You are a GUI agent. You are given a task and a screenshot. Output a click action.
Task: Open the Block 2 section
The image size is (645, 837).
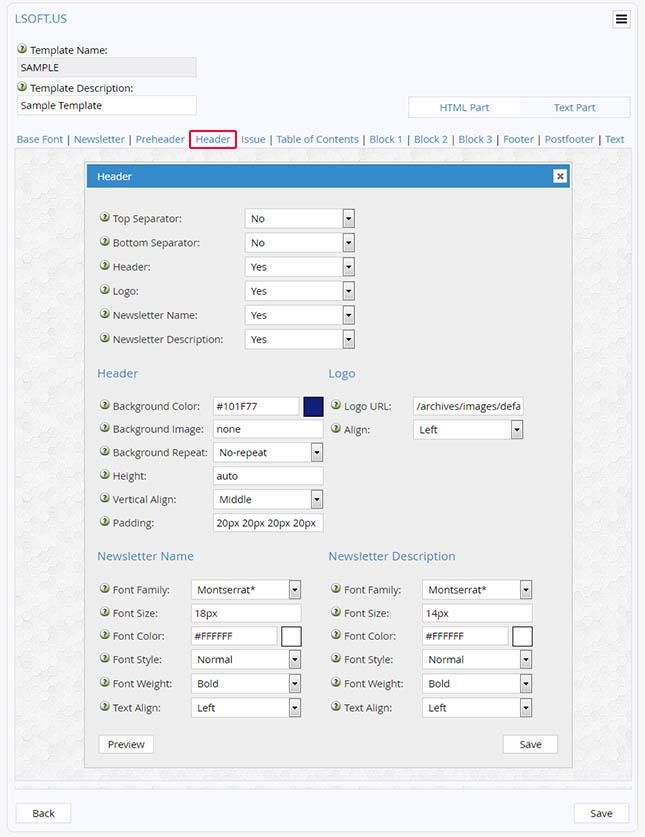pyautogui.click(x=430, y=139)
